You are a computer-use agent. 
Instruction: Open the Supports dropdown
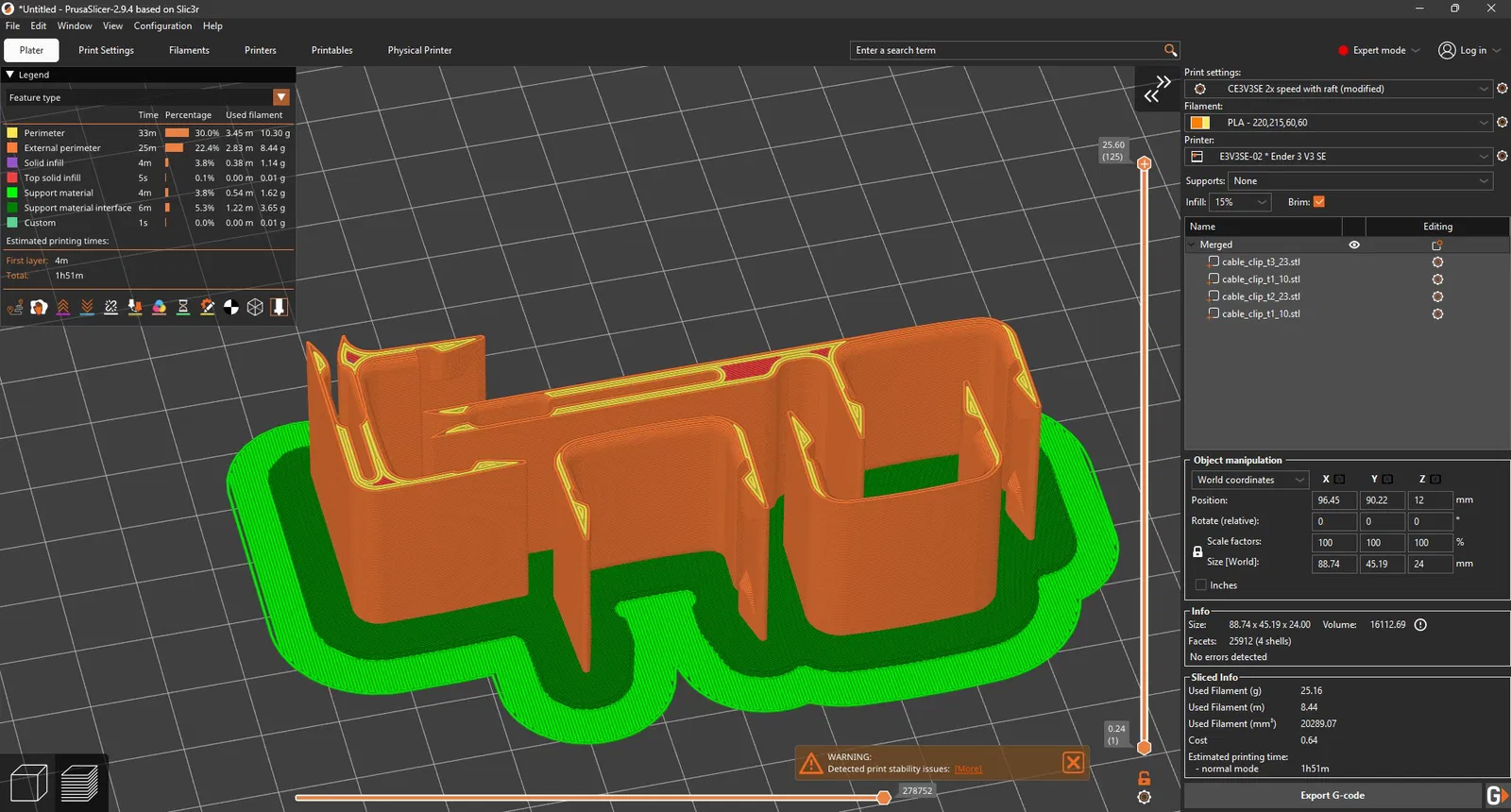pos(1361,181)
